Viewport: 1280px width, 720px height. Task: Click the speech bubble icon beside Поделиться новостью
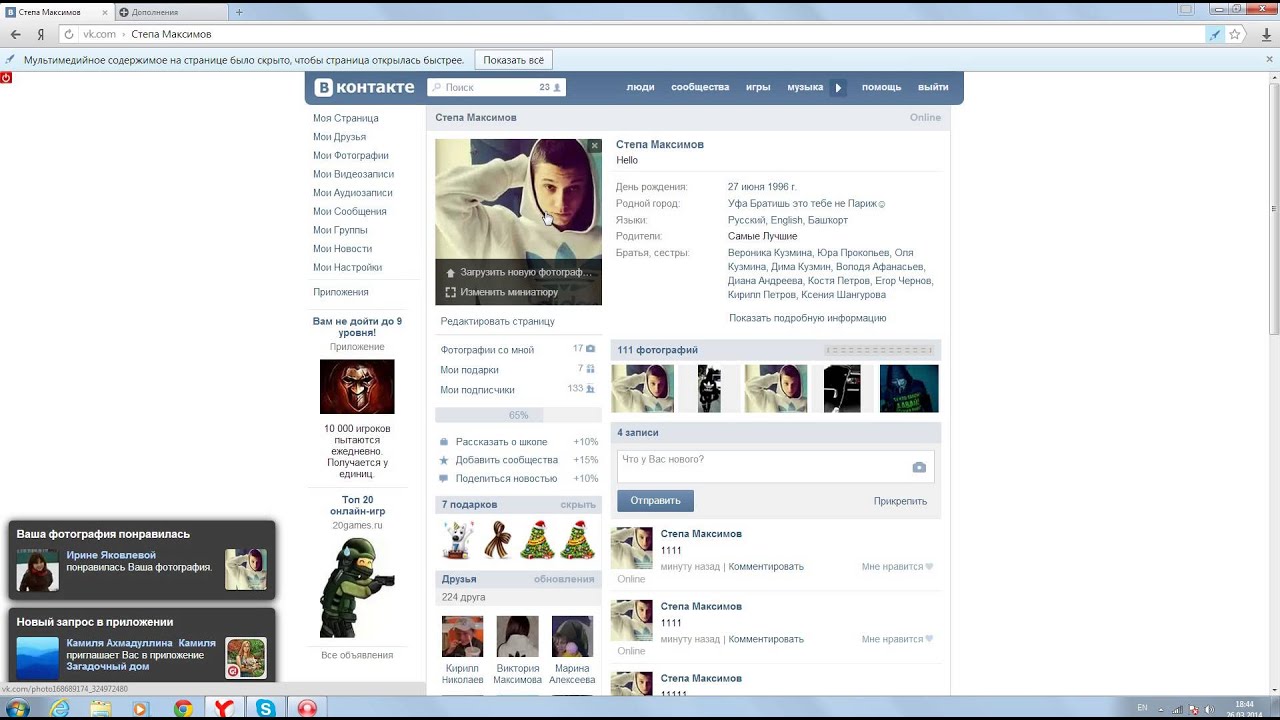coord(444,478)
